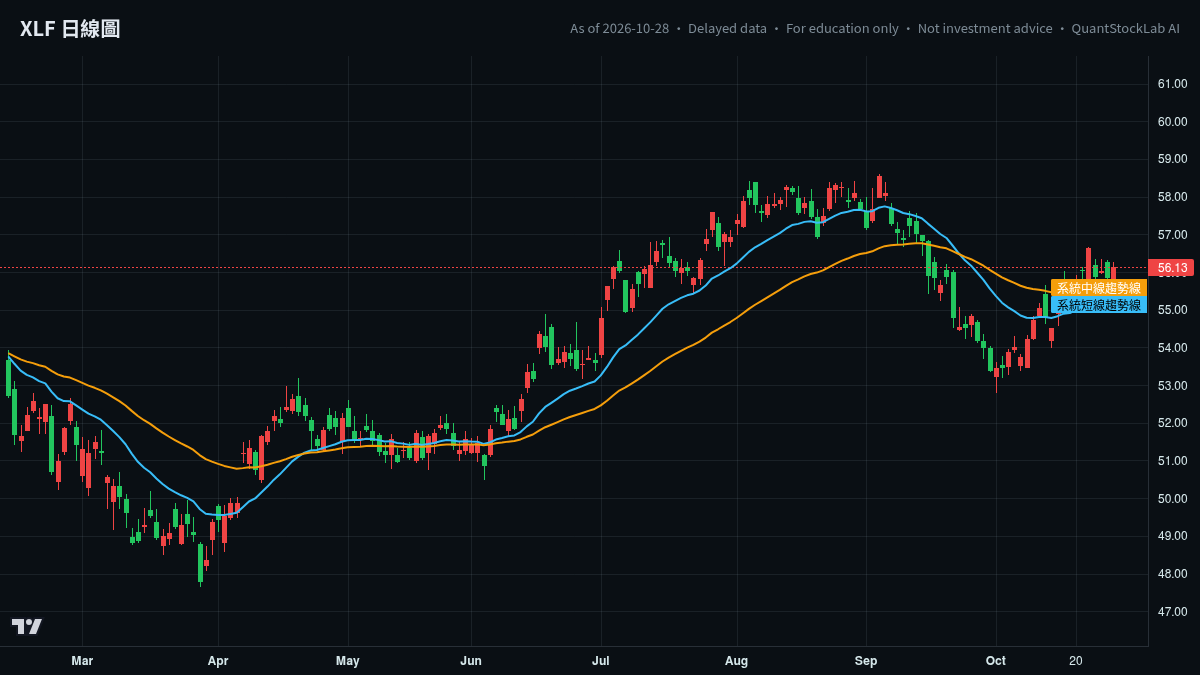Click the 61.00 price axis label
The image size is (1200, 675).
pyautogui.click(x=1172, y=84)
